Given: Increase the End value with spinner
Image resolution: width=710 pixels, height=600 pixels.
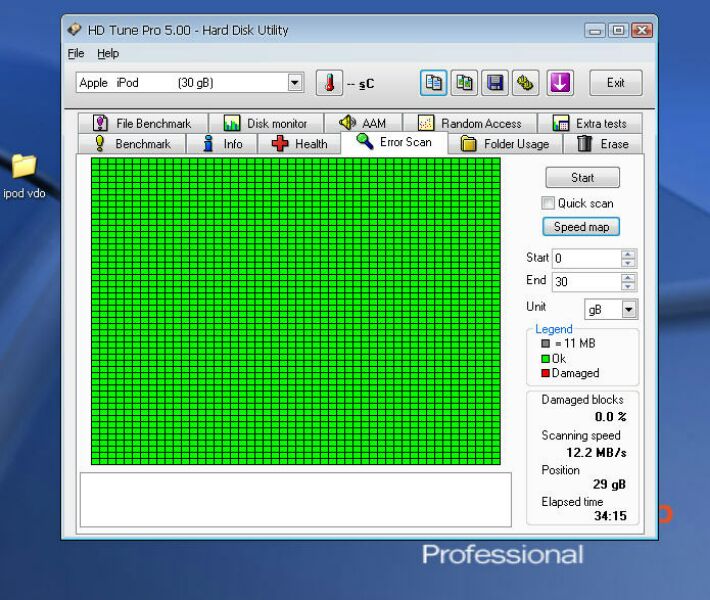Looking at the screenshot, I should tap(628, 278).
